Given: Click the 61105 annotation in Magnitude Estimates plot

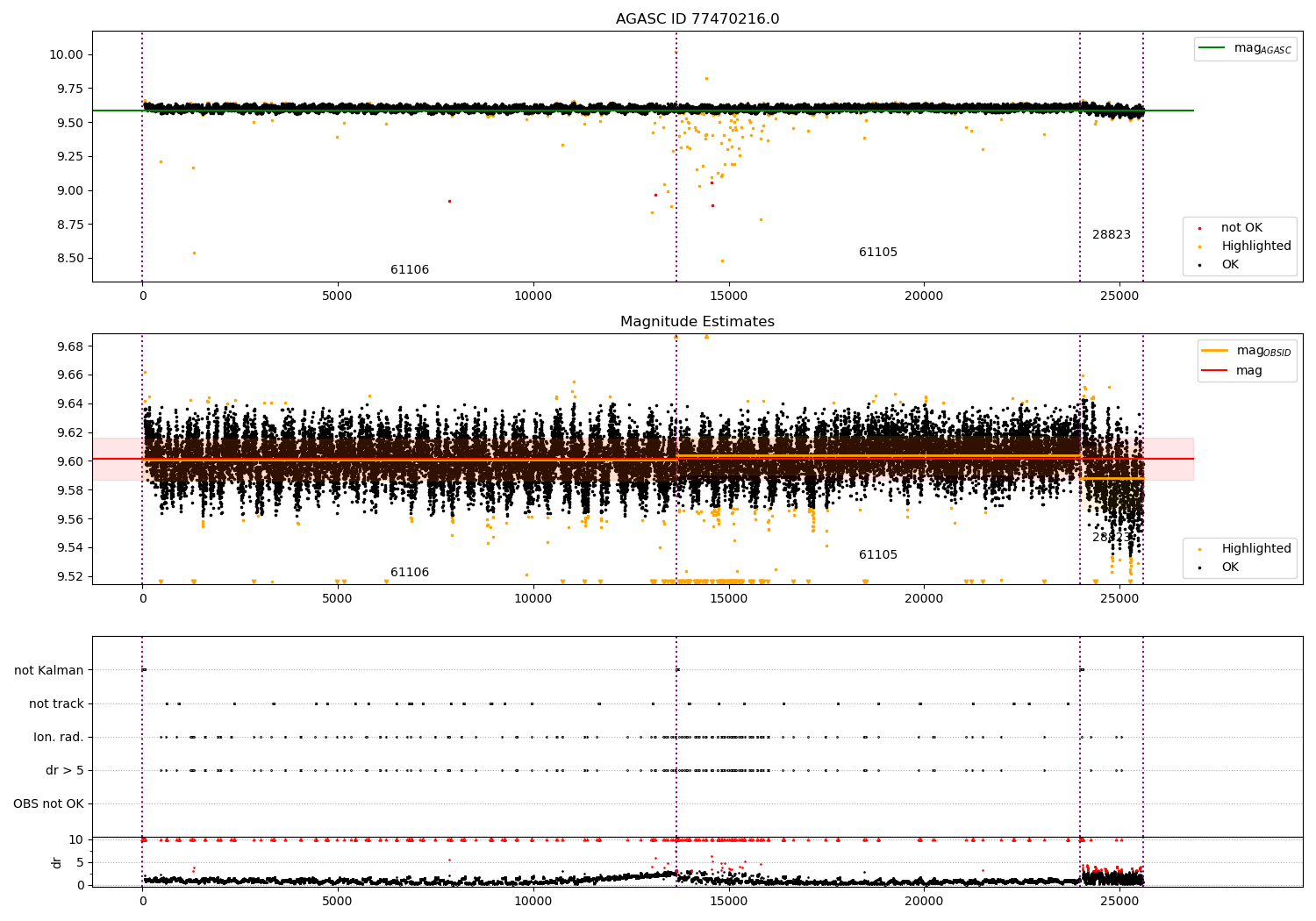Looking at the screenshot, I should point(878,555).
